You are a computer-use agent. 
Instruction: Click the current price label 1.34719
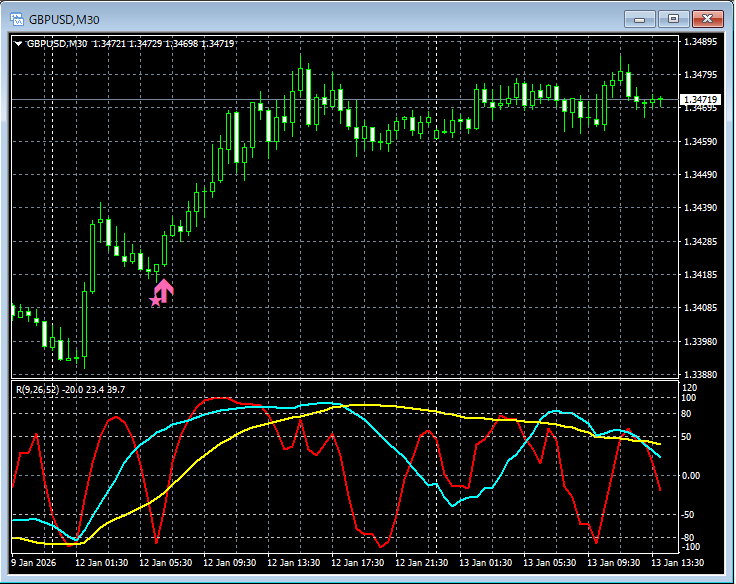click(x=699, y=100)
